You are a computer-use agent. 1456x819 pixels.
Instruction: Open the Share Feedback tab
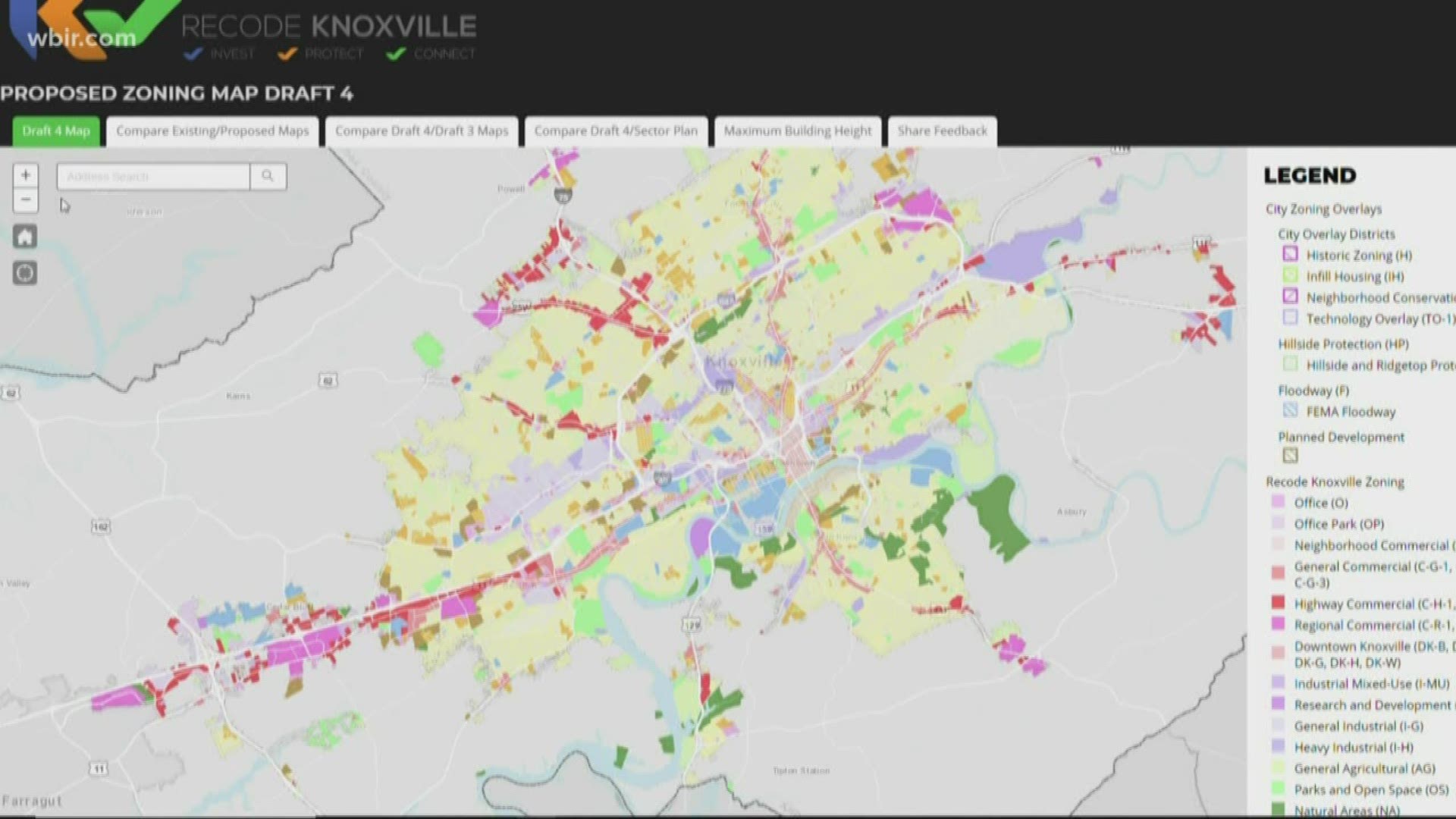pos(943,131)
